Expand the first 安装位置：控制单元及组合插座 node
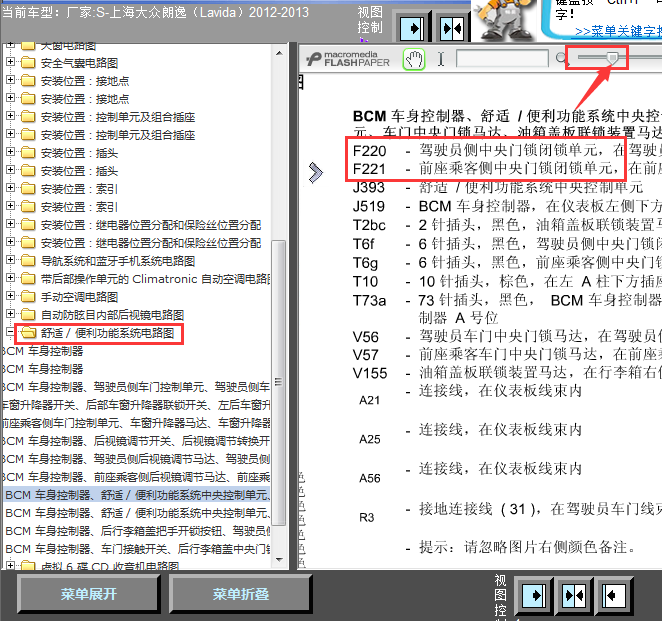The image size is (662, 621). point(10,115)
